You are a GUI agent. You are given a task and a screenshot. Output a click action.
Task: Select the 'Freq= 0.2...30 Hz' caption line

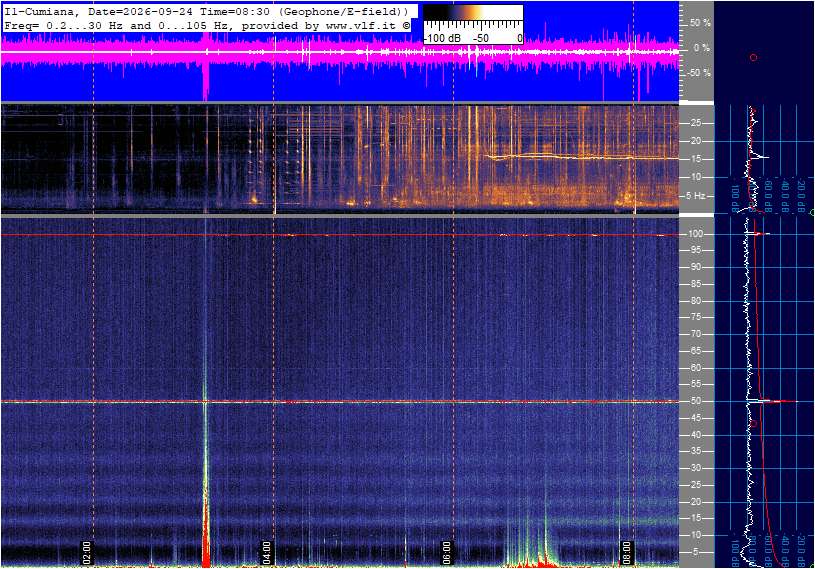(206, 25)
